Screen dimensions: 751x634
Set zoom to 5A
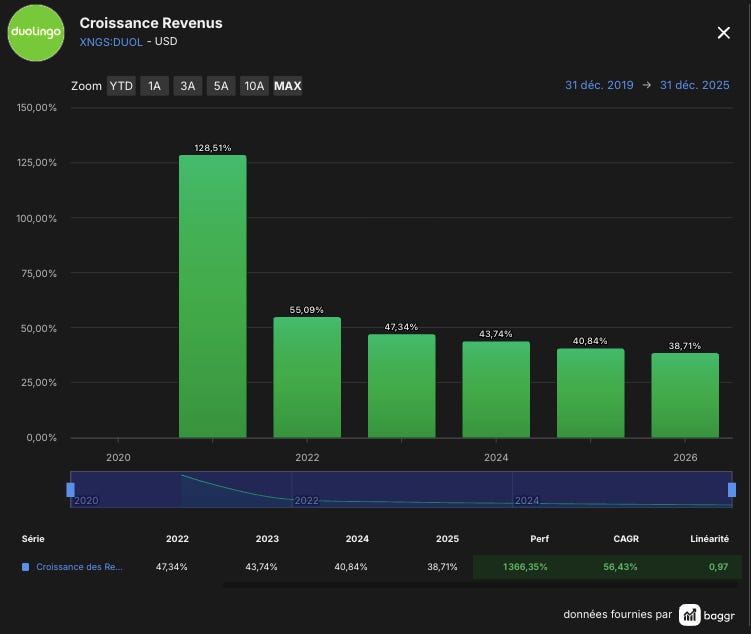click(221, 86)
